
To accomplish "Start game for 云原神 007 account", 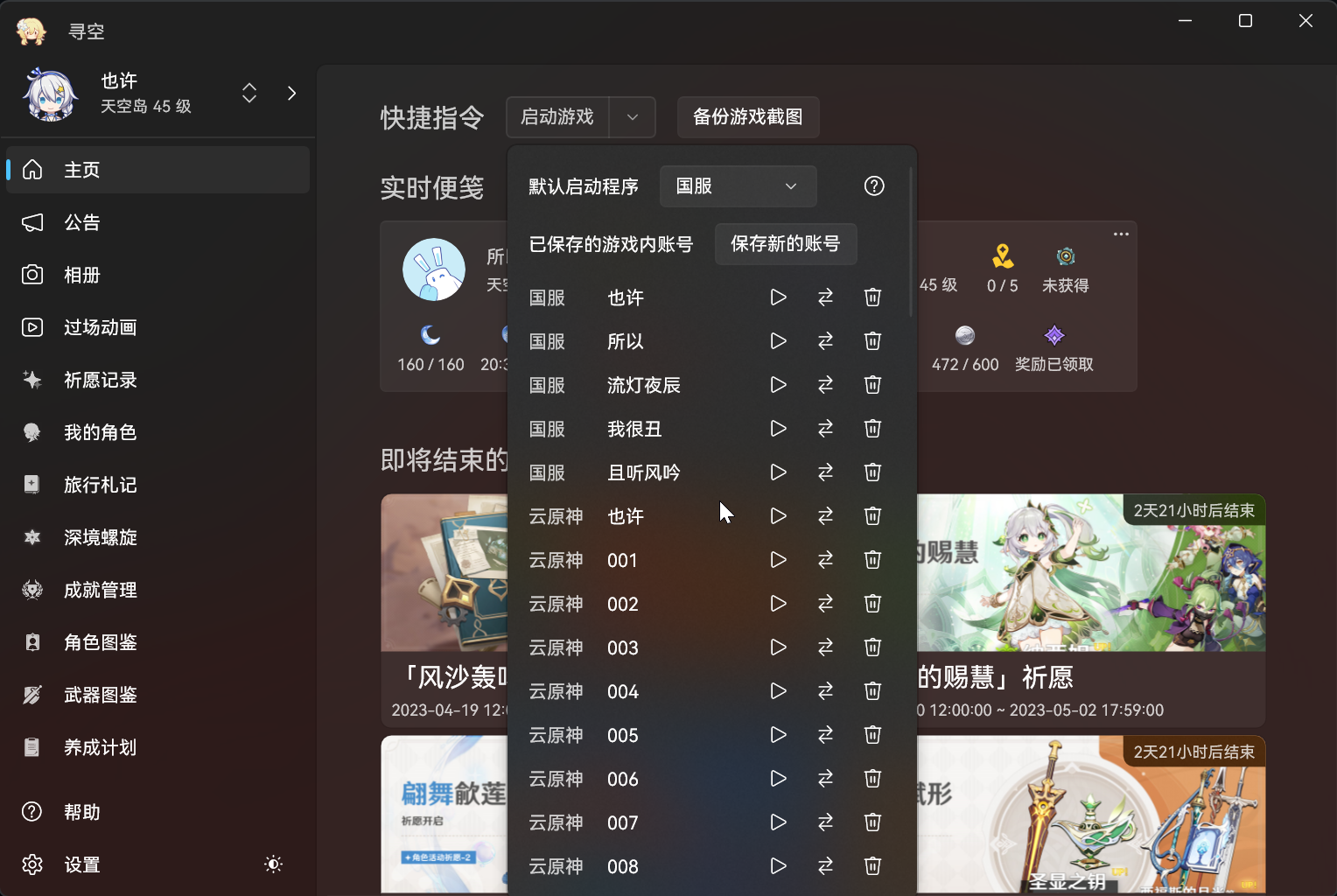I will point(778,822).
